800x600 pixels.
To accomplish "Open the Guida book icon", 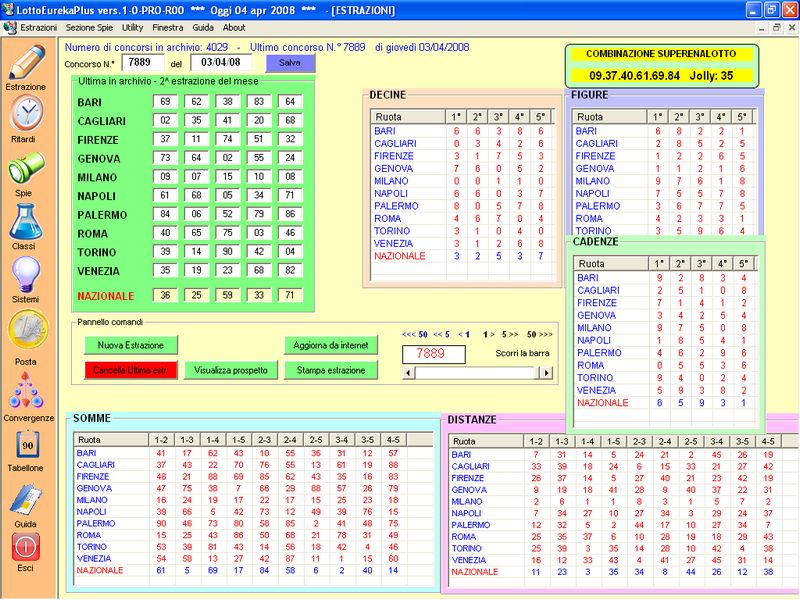I will pyautogui.click(x=26, y=499).
